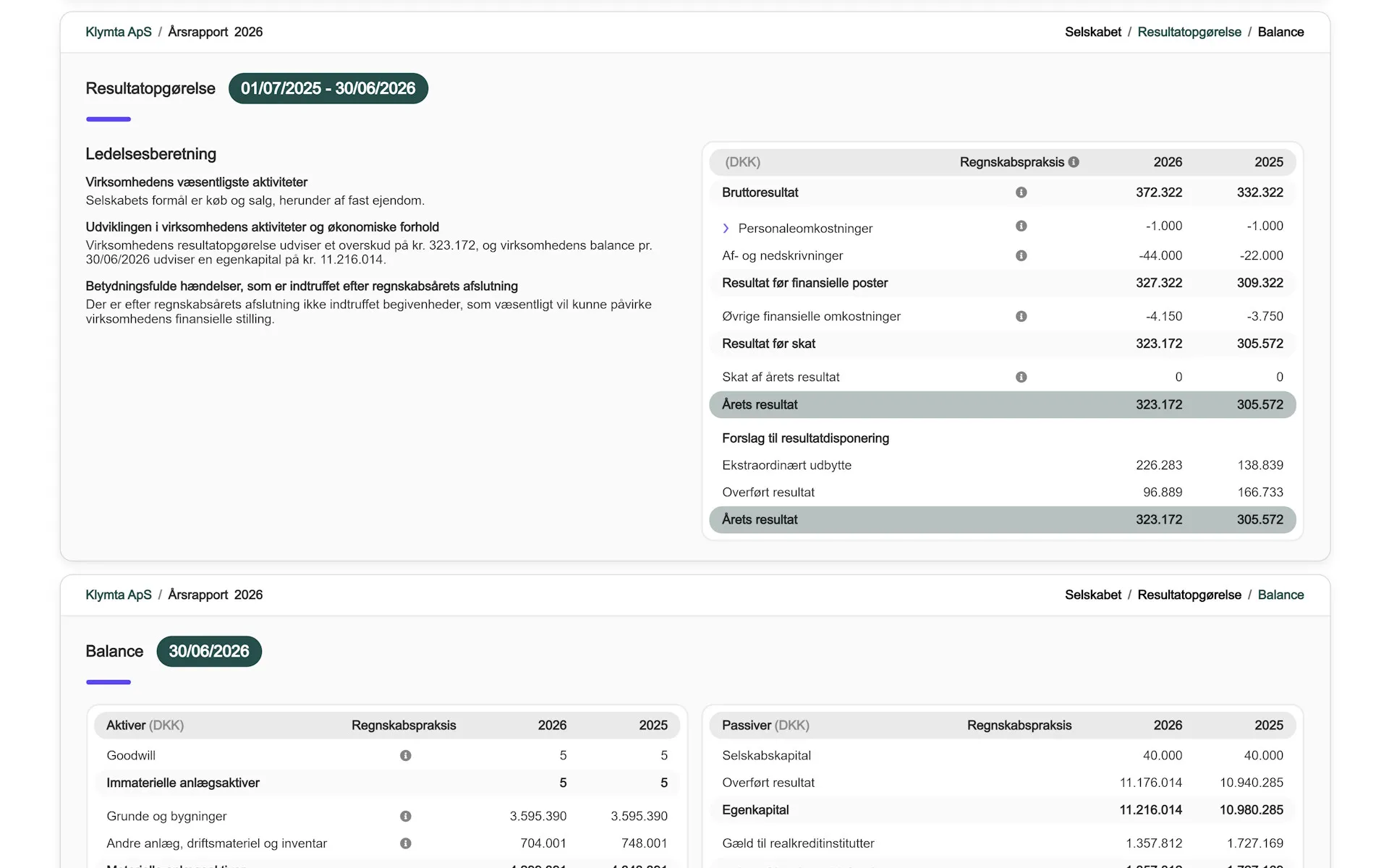Jump to Balance in top navigation
This screenshot has height=868, width=1389.
pos(1280,32)
